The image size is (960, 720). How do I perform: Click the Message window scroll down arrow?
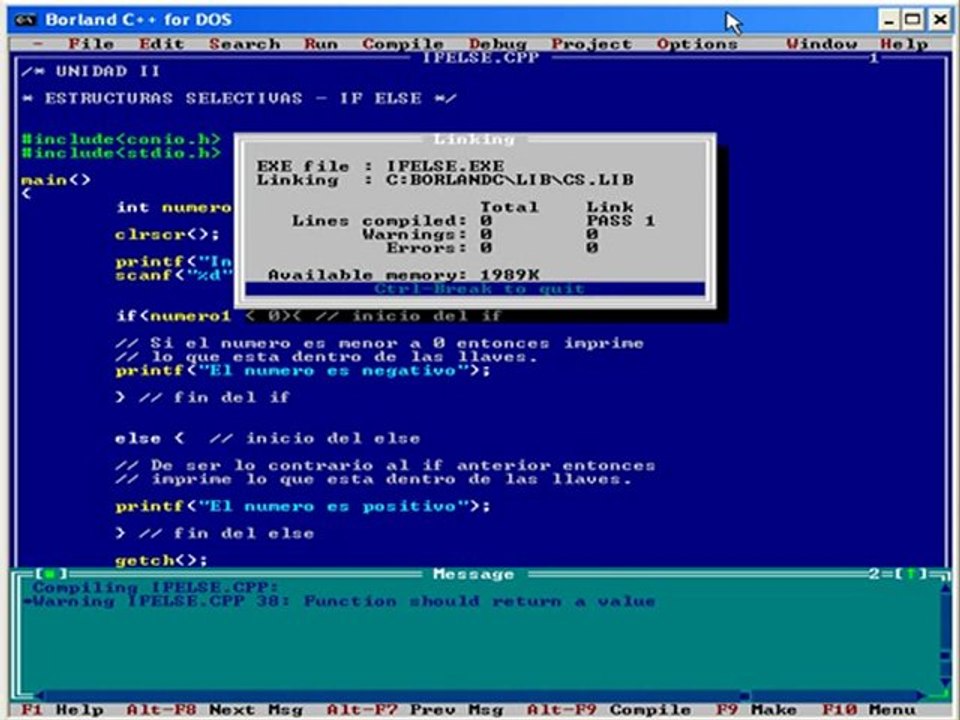pyautogui.click(x=945, y=683)
